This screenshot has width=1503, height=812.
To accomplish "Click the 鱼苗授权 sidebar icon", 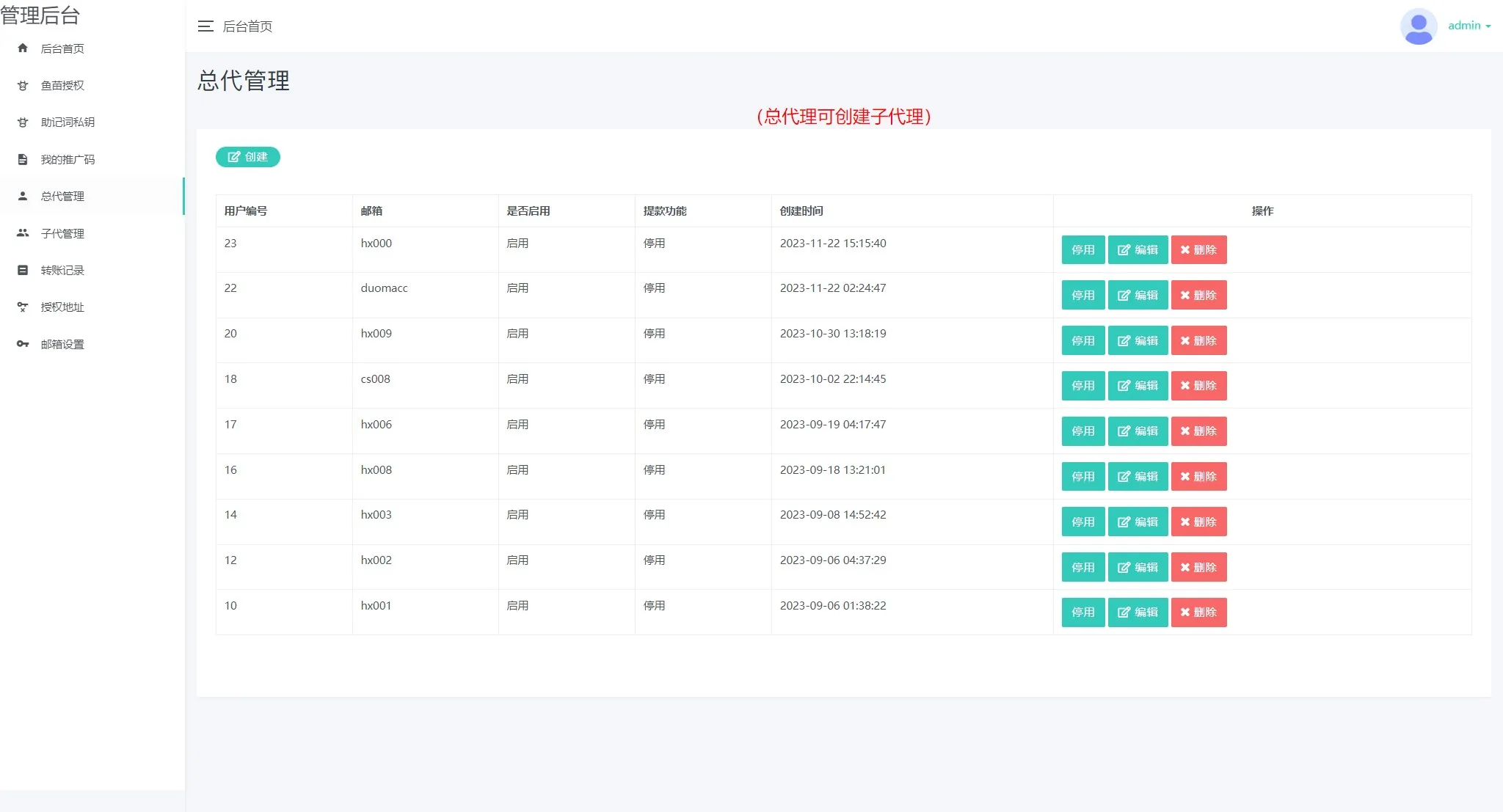I will (x=23, y=86).
